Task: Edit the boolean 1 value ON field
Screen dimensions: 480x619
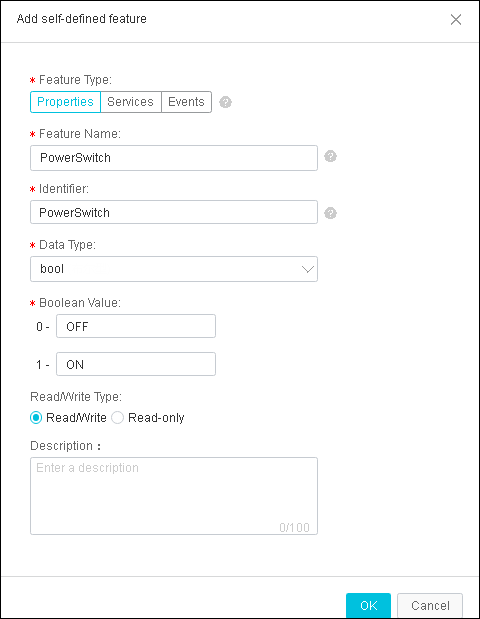Action: point(136,364)
